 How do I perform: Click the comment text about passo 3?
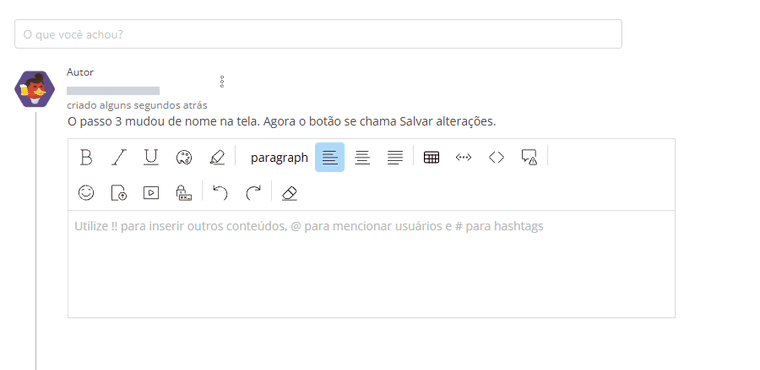pyautogui.click(x=282, y=122)
